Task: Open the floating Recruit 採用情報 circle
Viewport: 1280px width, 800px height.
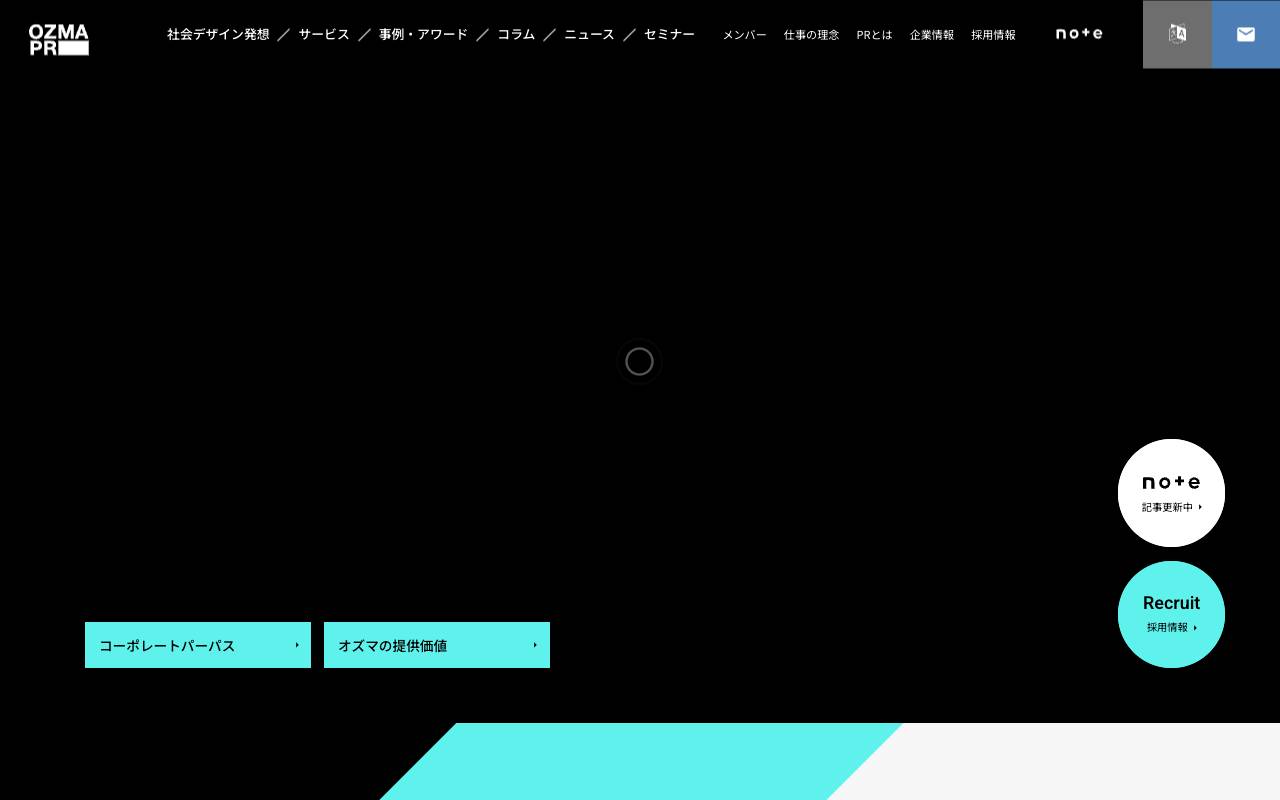Action: tap(1171, 614)
